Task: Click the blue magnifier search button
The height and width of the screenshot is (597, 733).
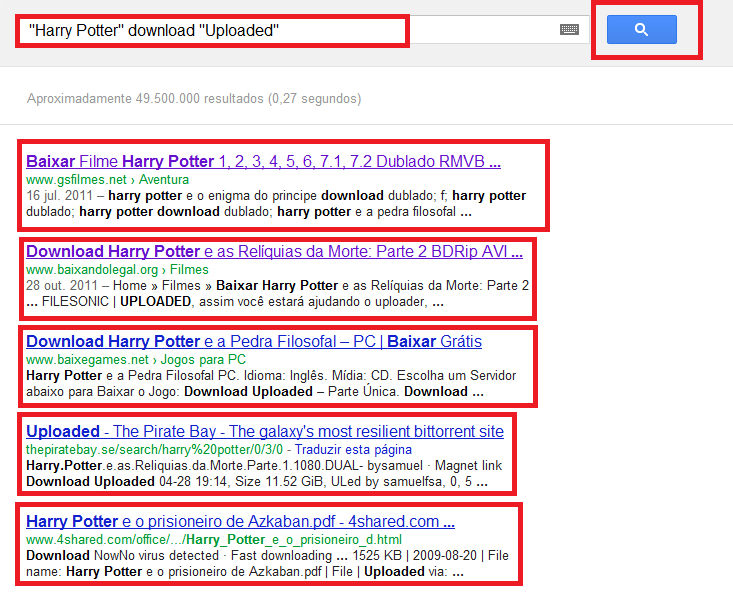Action: [641, 29]
